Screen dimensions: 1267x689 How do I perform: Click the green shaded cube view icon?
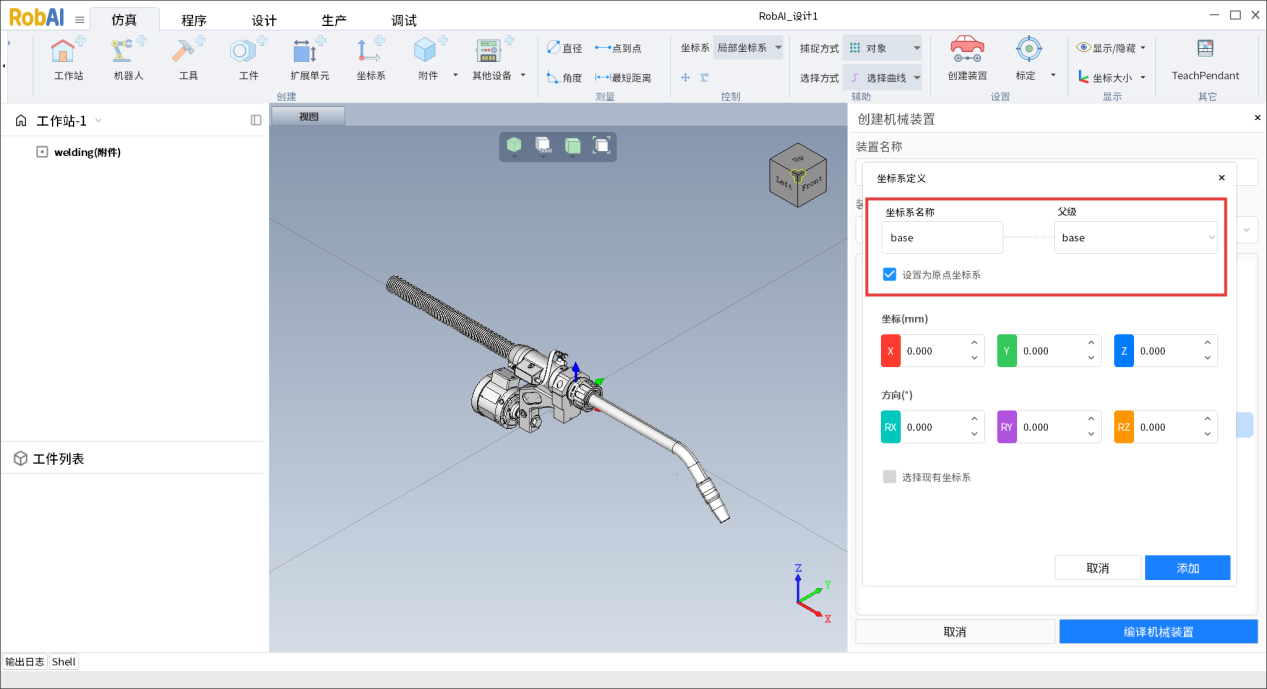click(514, 146)
